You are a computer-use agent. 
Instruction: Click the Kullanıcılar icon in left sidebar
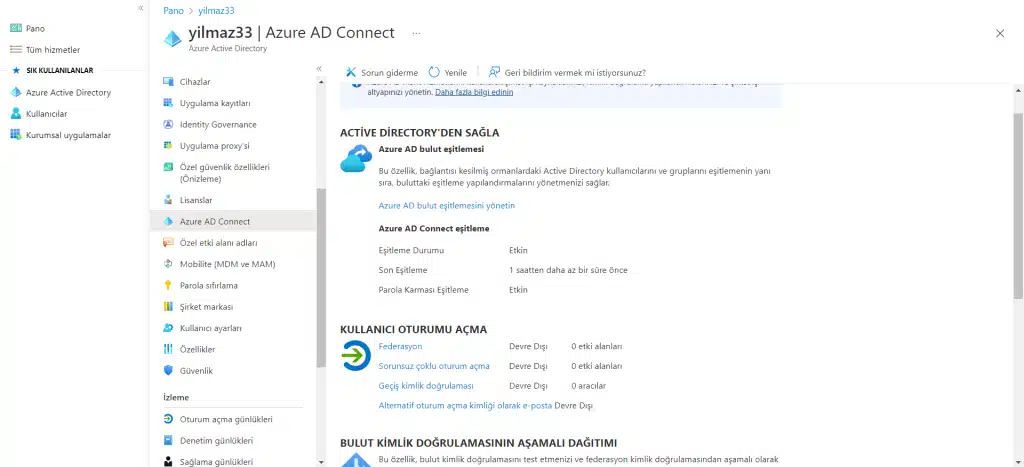(15, 114)
